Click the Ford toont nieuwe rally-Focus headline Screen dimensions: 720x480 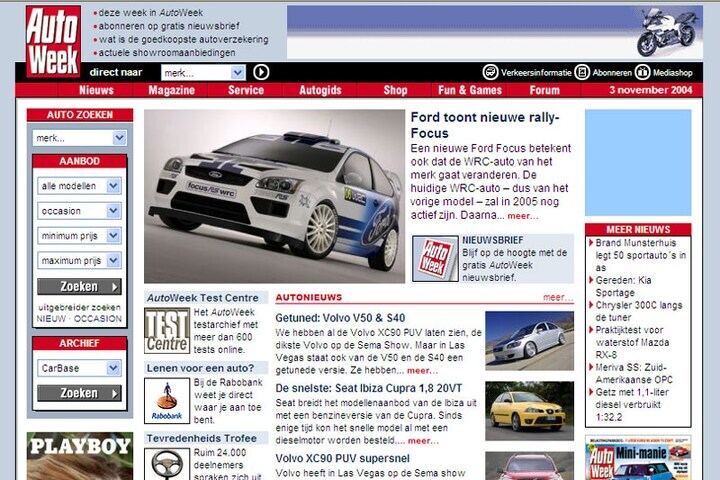pos(485,125)
